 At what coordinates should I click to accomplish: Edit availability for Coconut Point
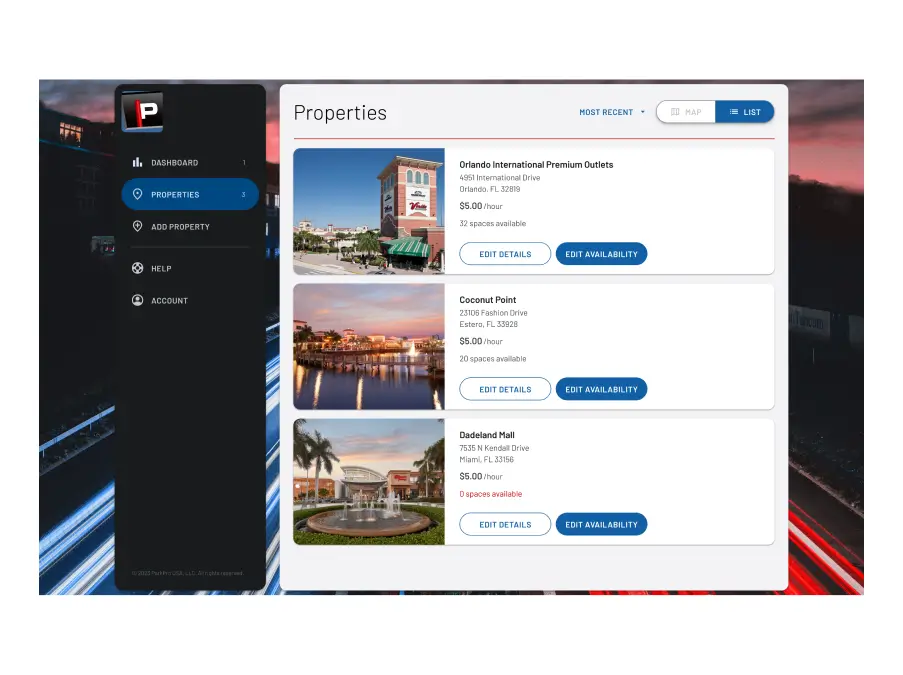click(x=601, y=389)
